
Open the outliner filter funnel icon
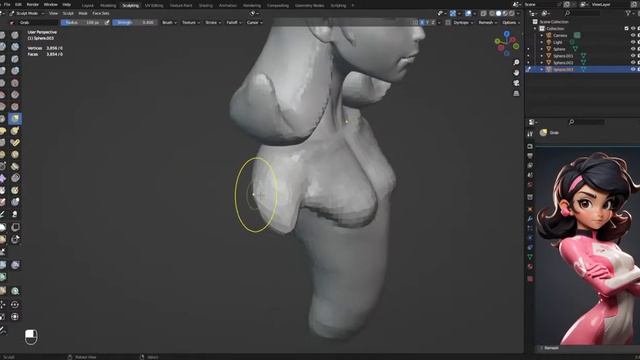pyautogui.click(x=629, y=13)
